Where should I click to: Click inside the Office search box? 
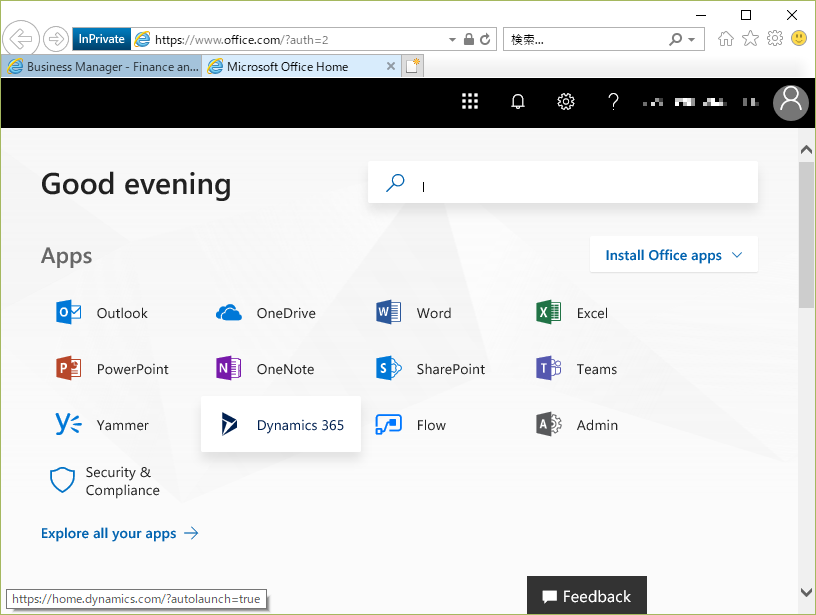tap(580, 184)
